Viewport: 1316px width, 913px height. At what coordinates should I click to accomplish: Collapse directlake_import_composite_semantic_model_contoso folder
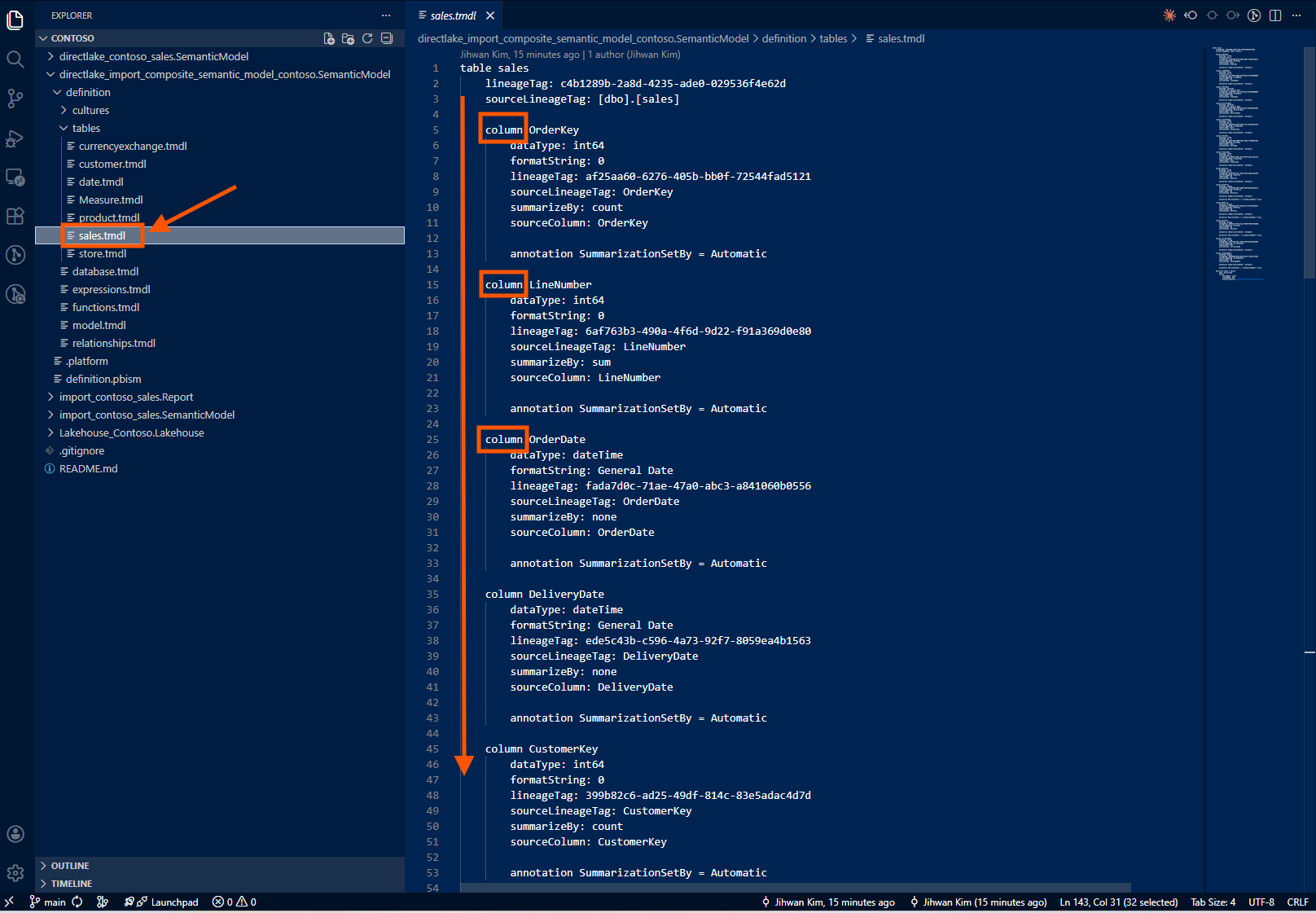[x=220, y=74]
